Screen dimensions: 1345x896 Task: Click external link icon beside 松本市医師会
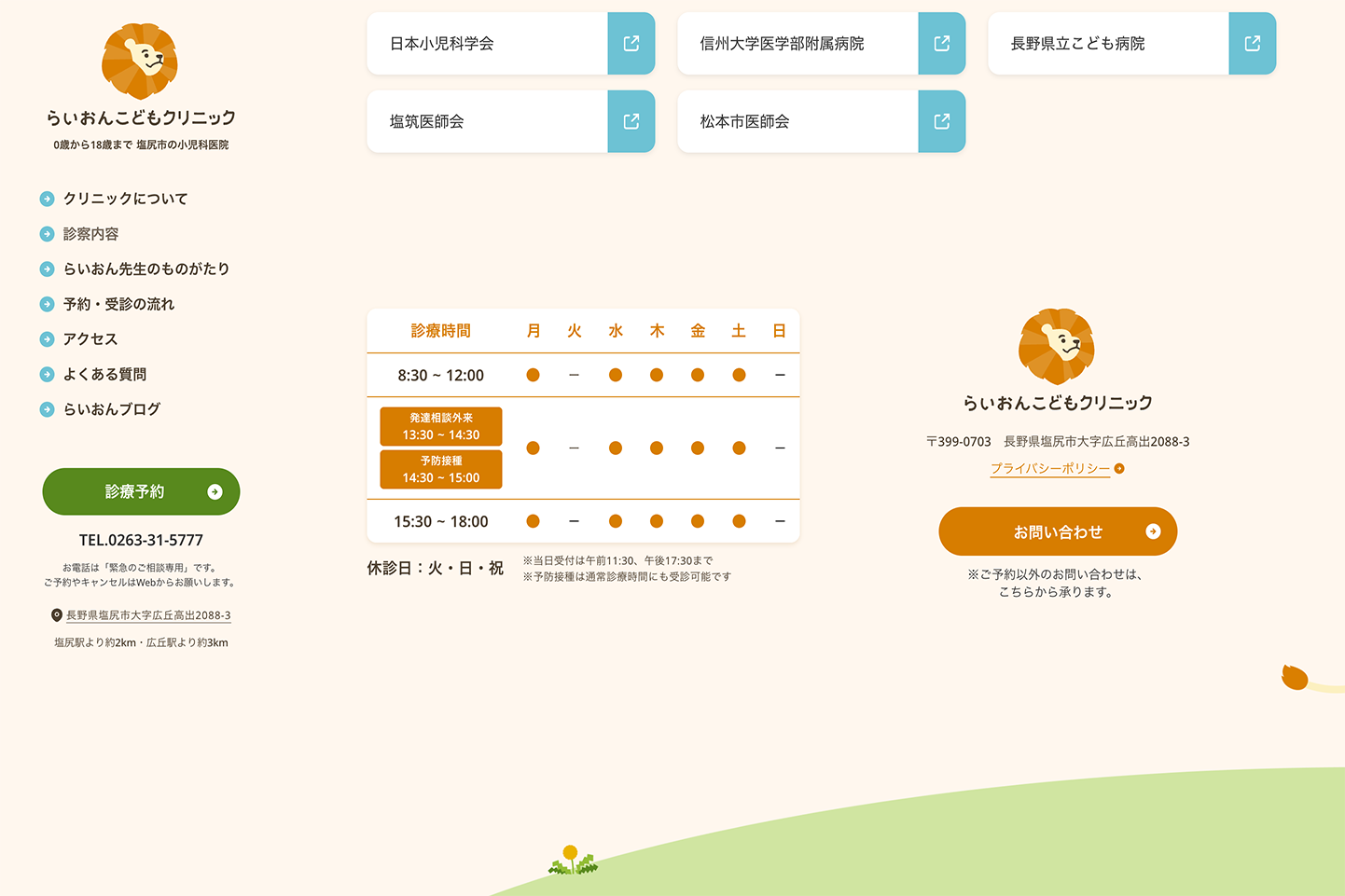coord(942,121)
